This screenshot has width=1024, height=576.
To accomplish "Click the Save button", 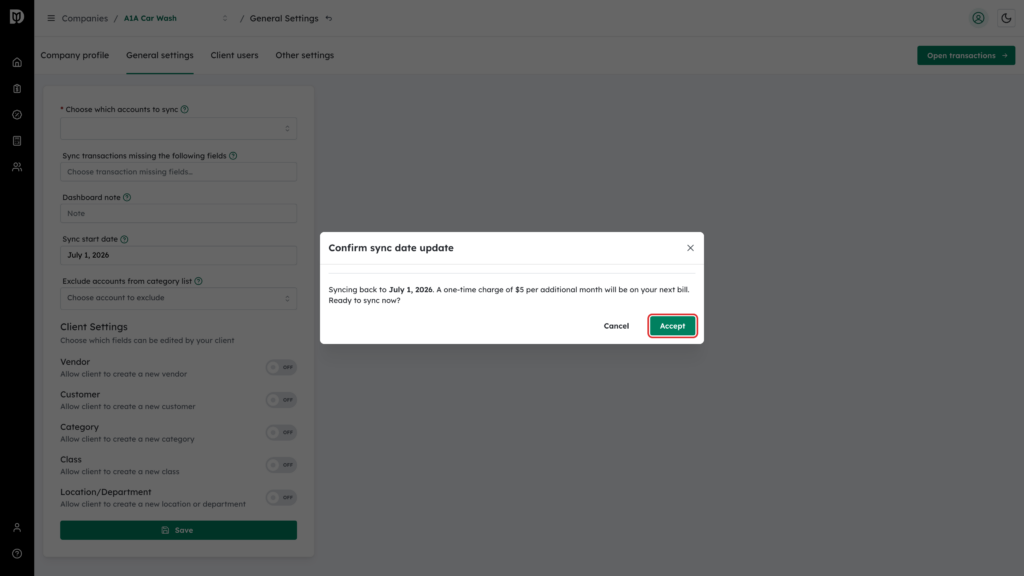I will click(x=178, y=530).
